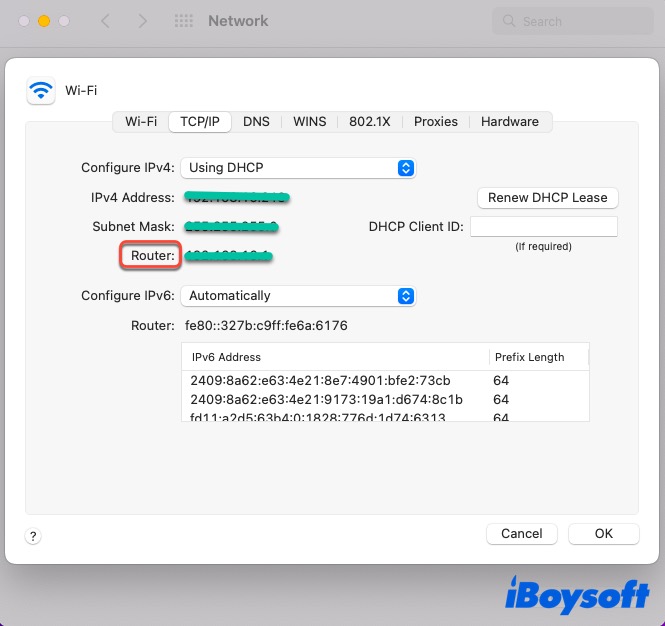
Task: Open the 802.1X tab
Action: point(370,122)
